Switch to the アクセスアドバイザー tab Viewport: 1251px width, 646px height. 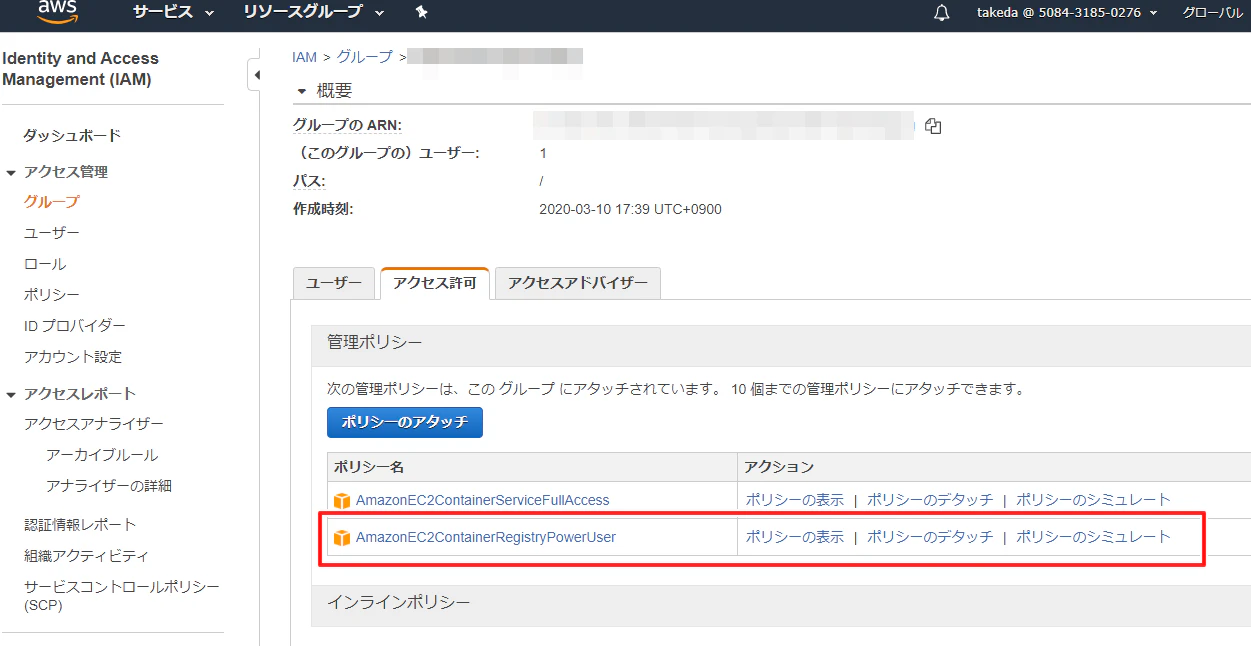coord(578,283)
